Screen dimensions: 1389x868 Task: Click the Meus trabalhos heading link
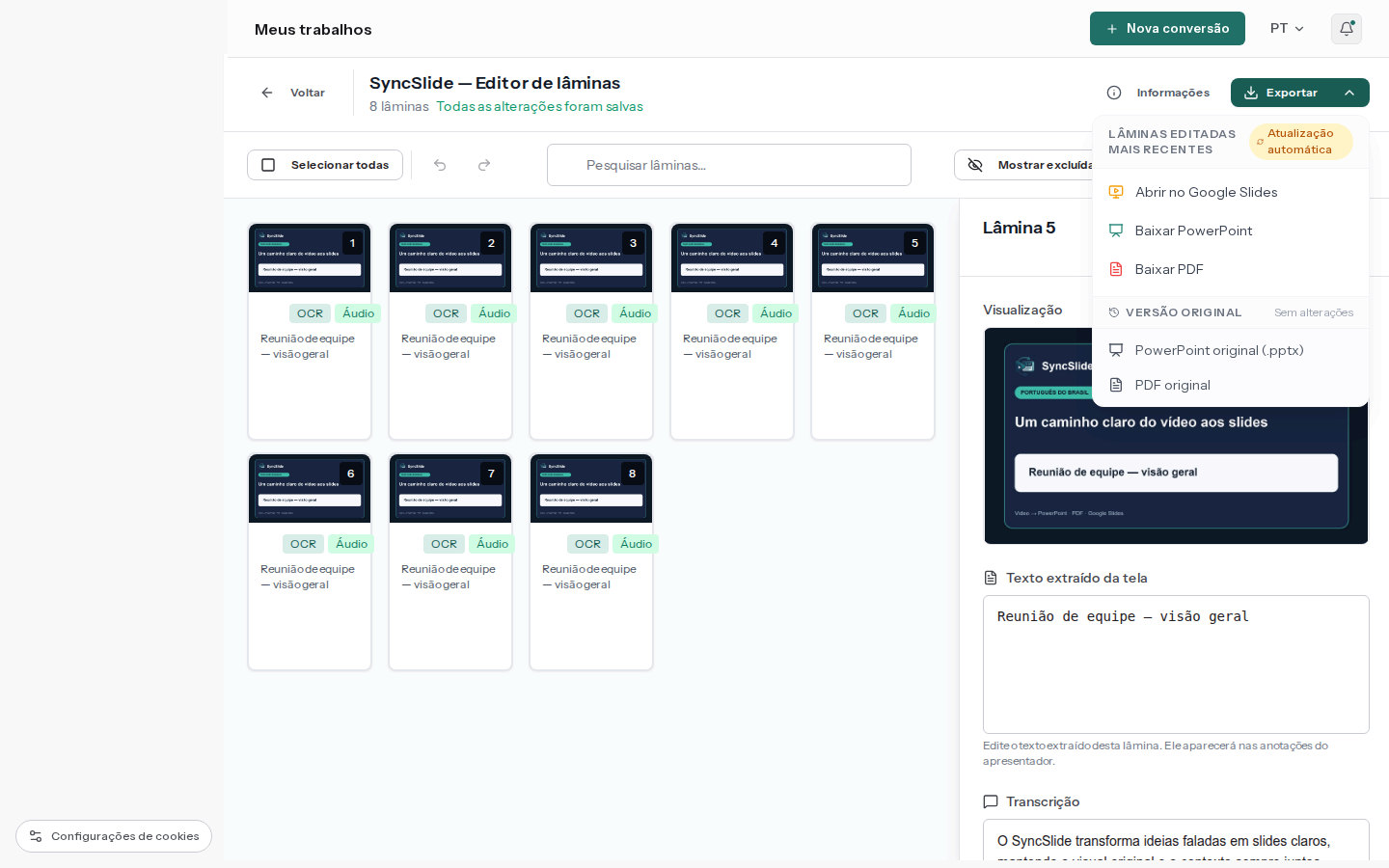[313, 30]
